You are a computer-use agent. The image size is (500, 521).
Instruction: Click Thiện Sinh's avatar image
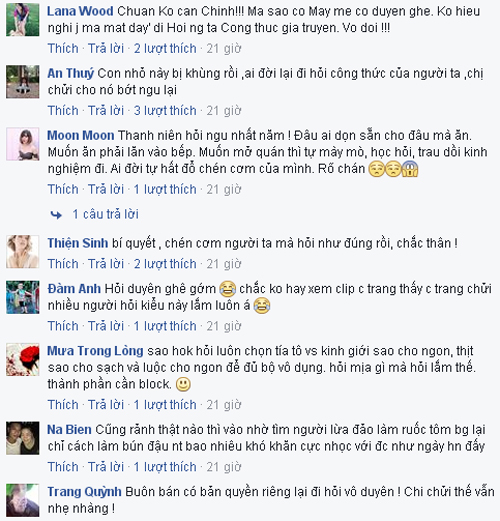23,252
